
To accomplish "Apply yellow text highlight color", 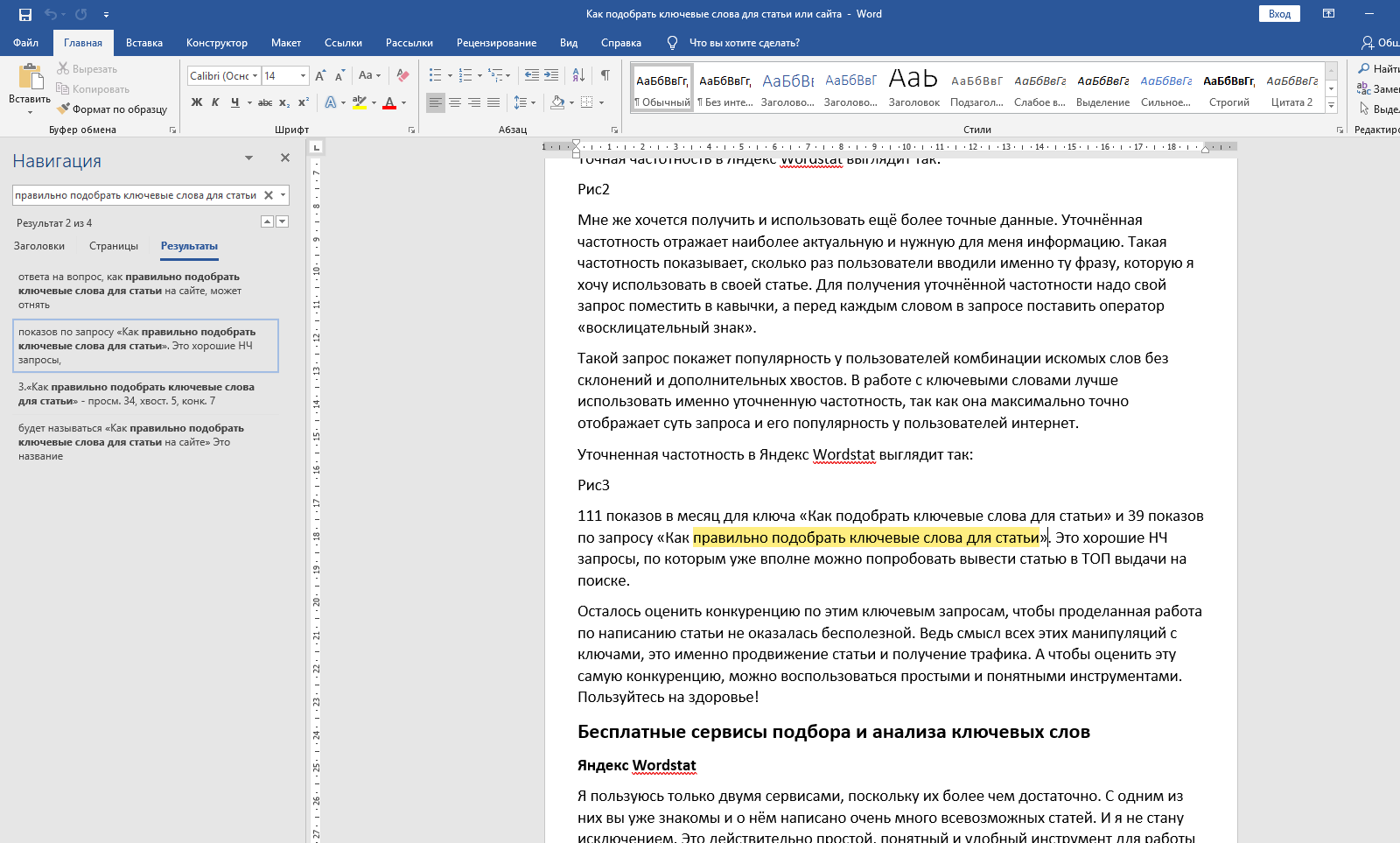I will point(360,102).
